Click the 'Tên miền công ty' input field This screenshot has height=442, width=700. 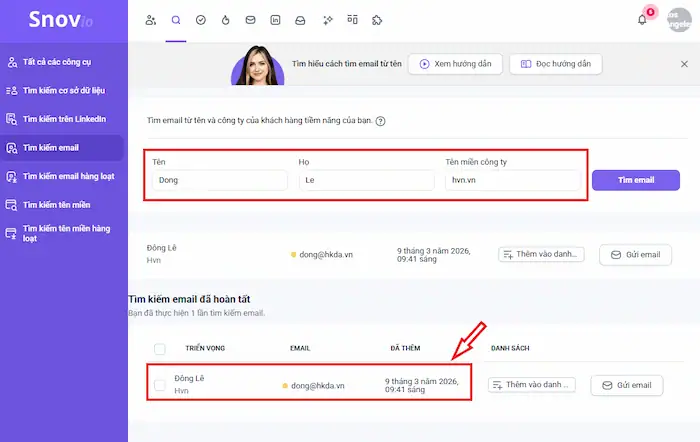click(512, 181)
